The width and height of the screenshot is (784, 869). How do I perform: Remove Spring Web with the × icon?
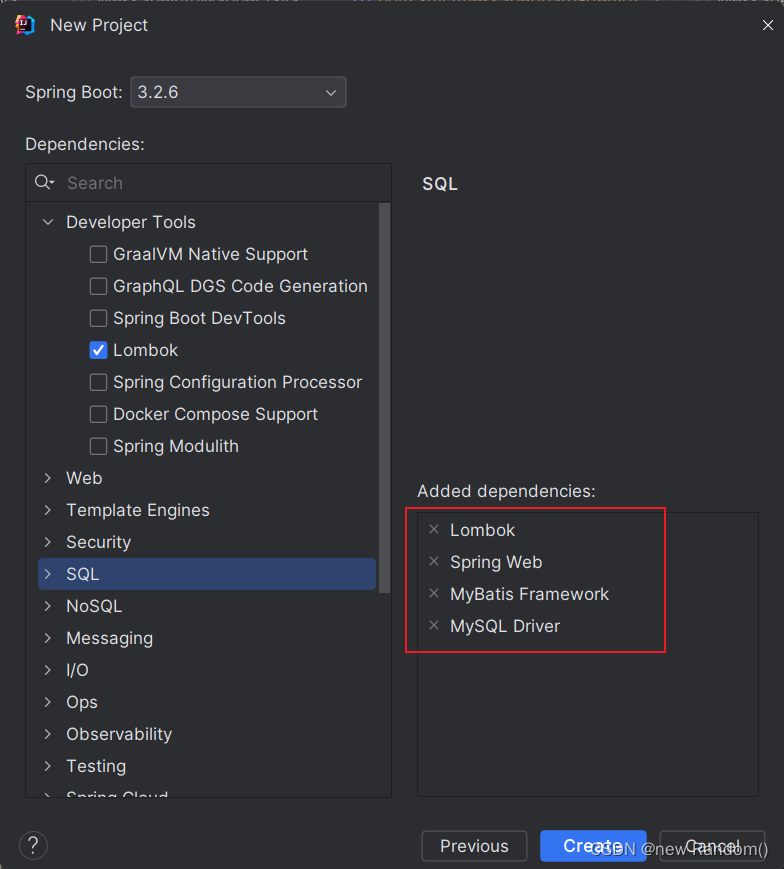(434, 561)
